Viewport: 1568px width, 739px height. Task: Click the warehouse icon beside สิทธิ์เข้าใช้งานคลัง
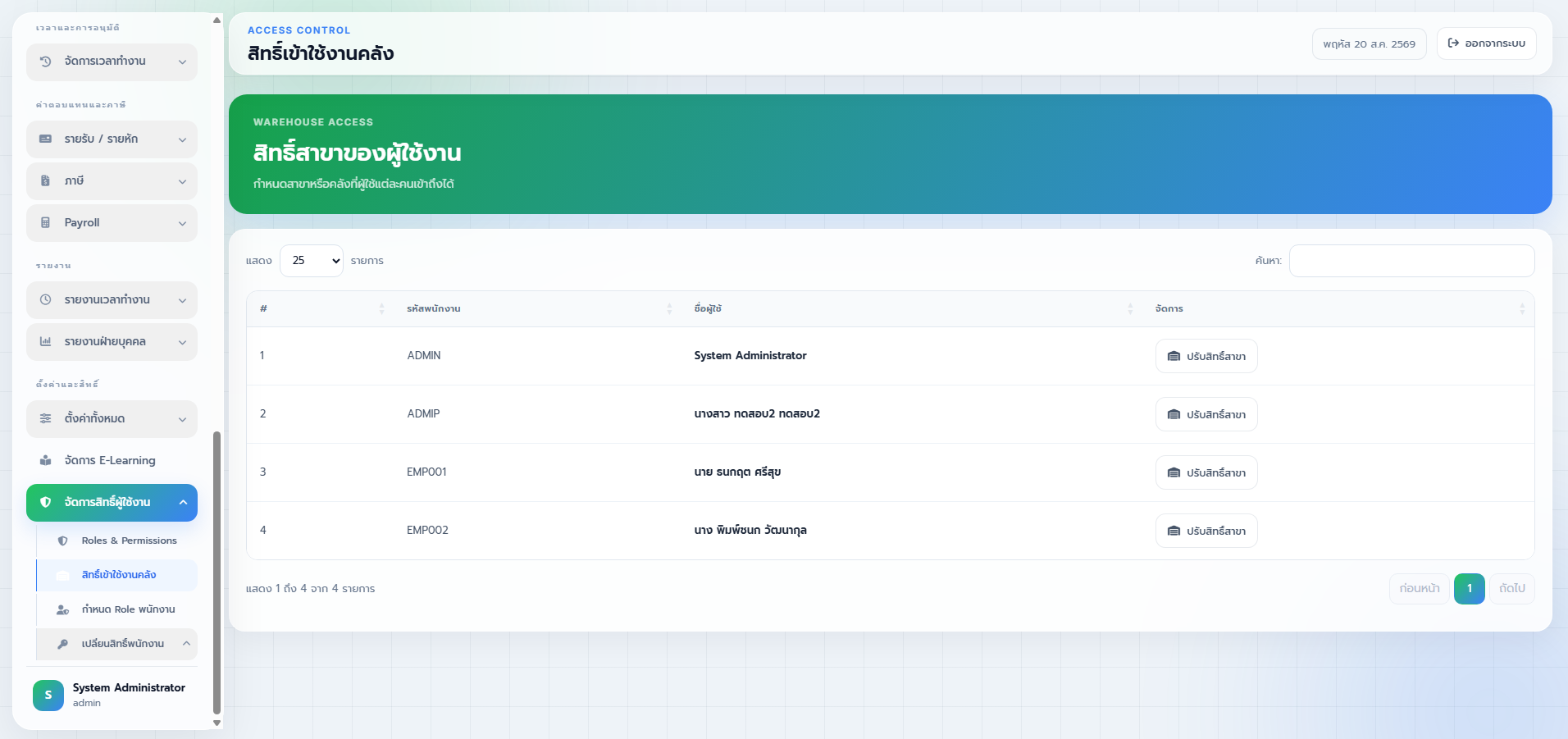point(63,576)
